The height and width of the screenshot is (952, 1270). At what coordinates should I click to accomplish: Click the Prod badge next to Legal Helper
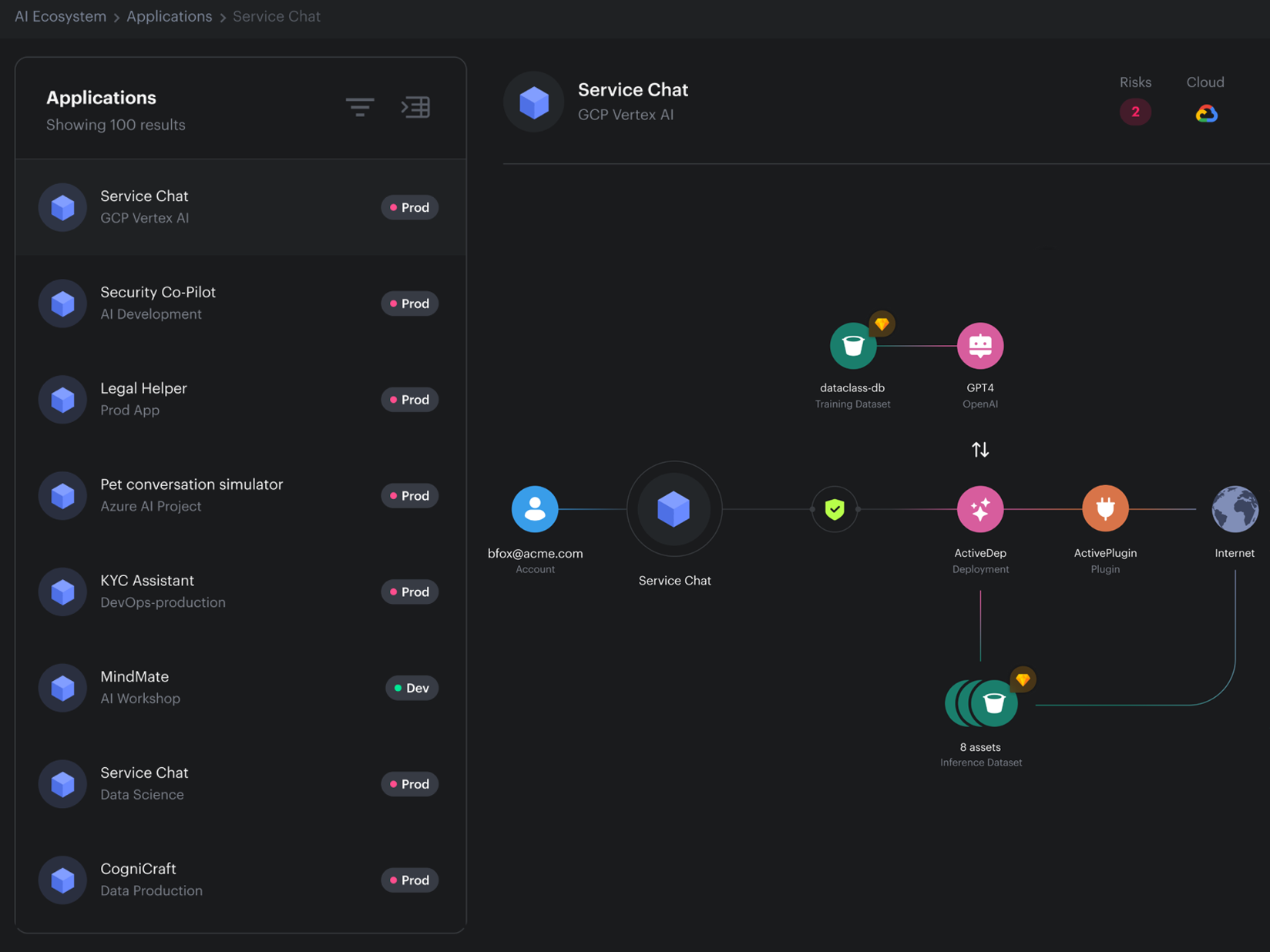(409, 399)
